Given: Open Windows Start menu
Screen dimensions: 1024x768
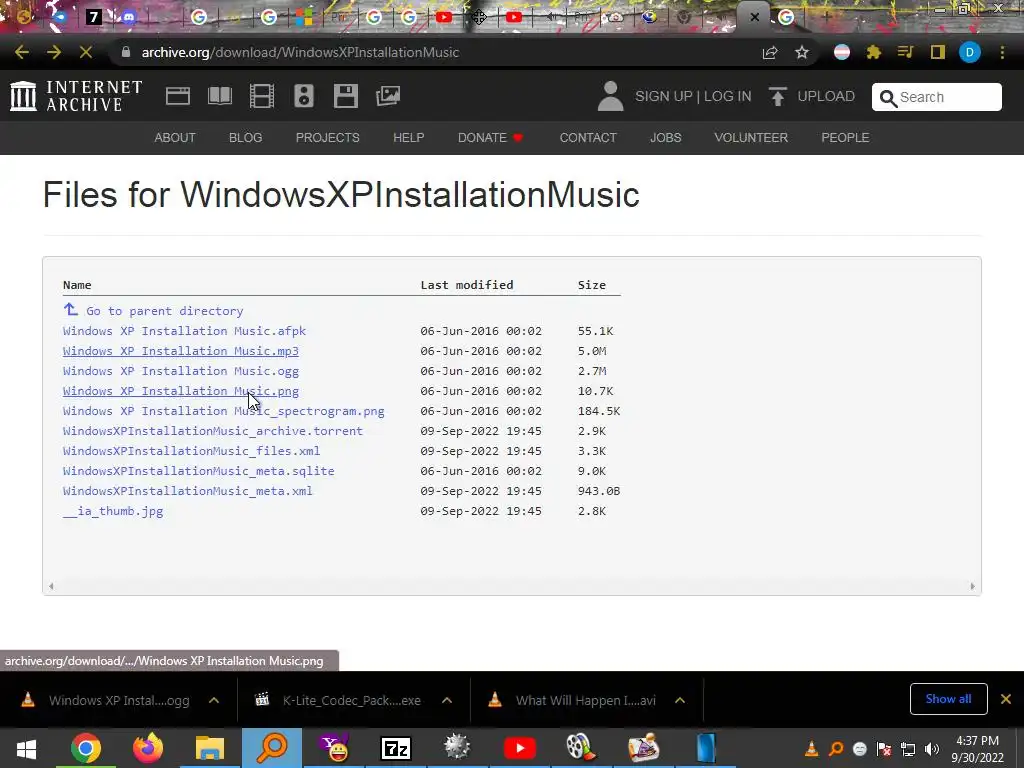Looking at the screenshot, I should coord(26,748).
